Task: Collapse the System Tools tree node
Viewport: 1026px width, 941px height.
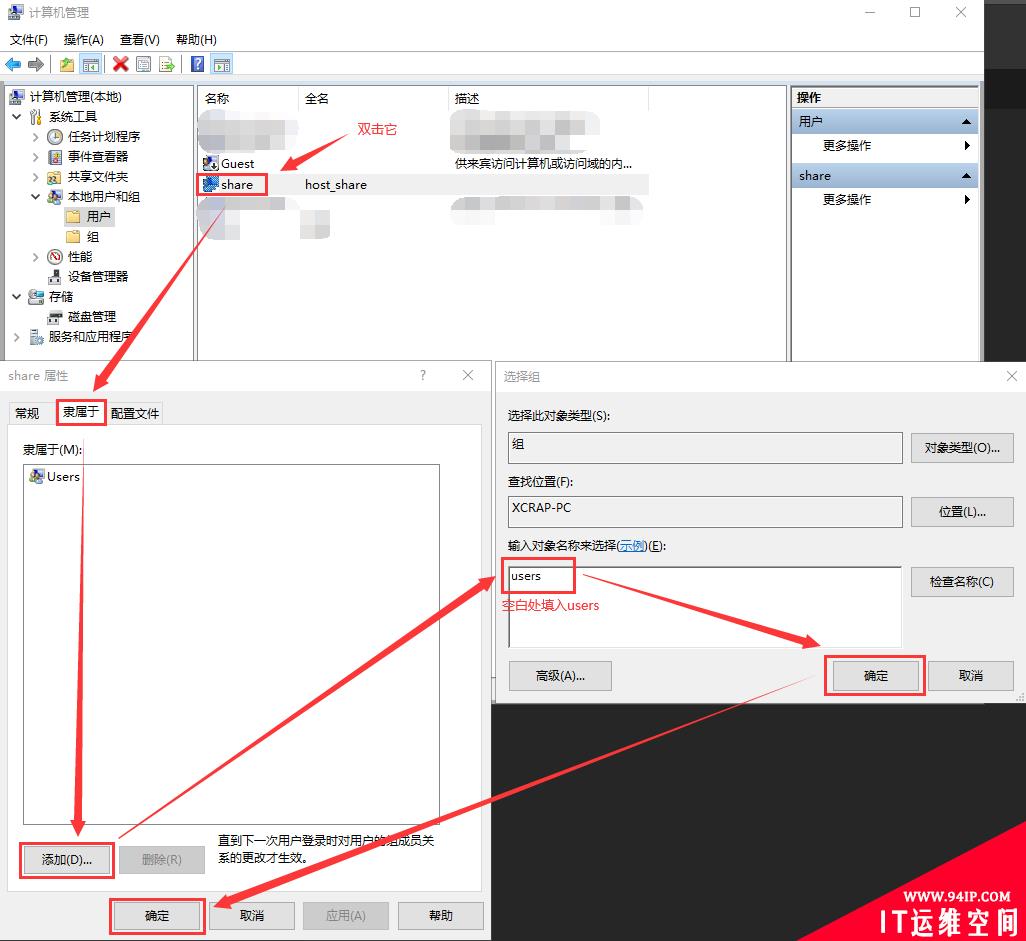Action: click(17, 116)
